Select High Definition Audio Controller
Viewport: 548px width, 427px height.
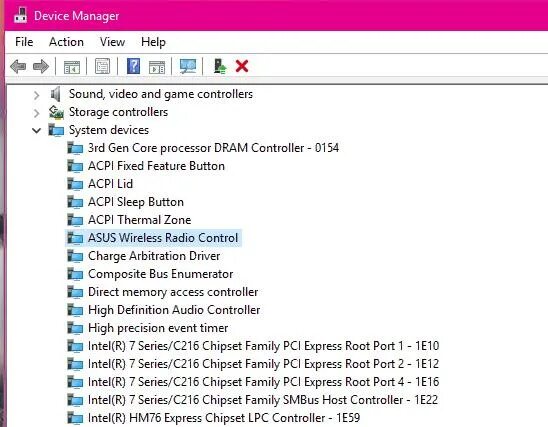click(x=174, y=310)
